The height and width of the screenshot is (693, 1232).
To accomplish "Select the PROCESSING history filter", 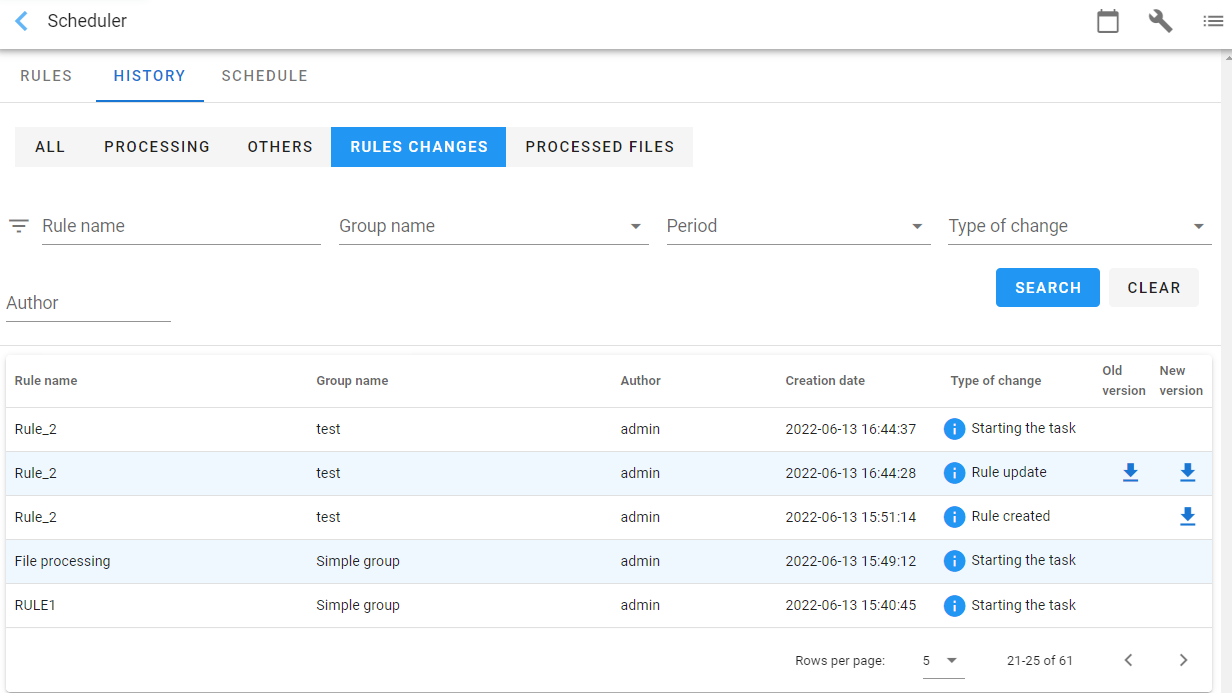I will (157, 147).
